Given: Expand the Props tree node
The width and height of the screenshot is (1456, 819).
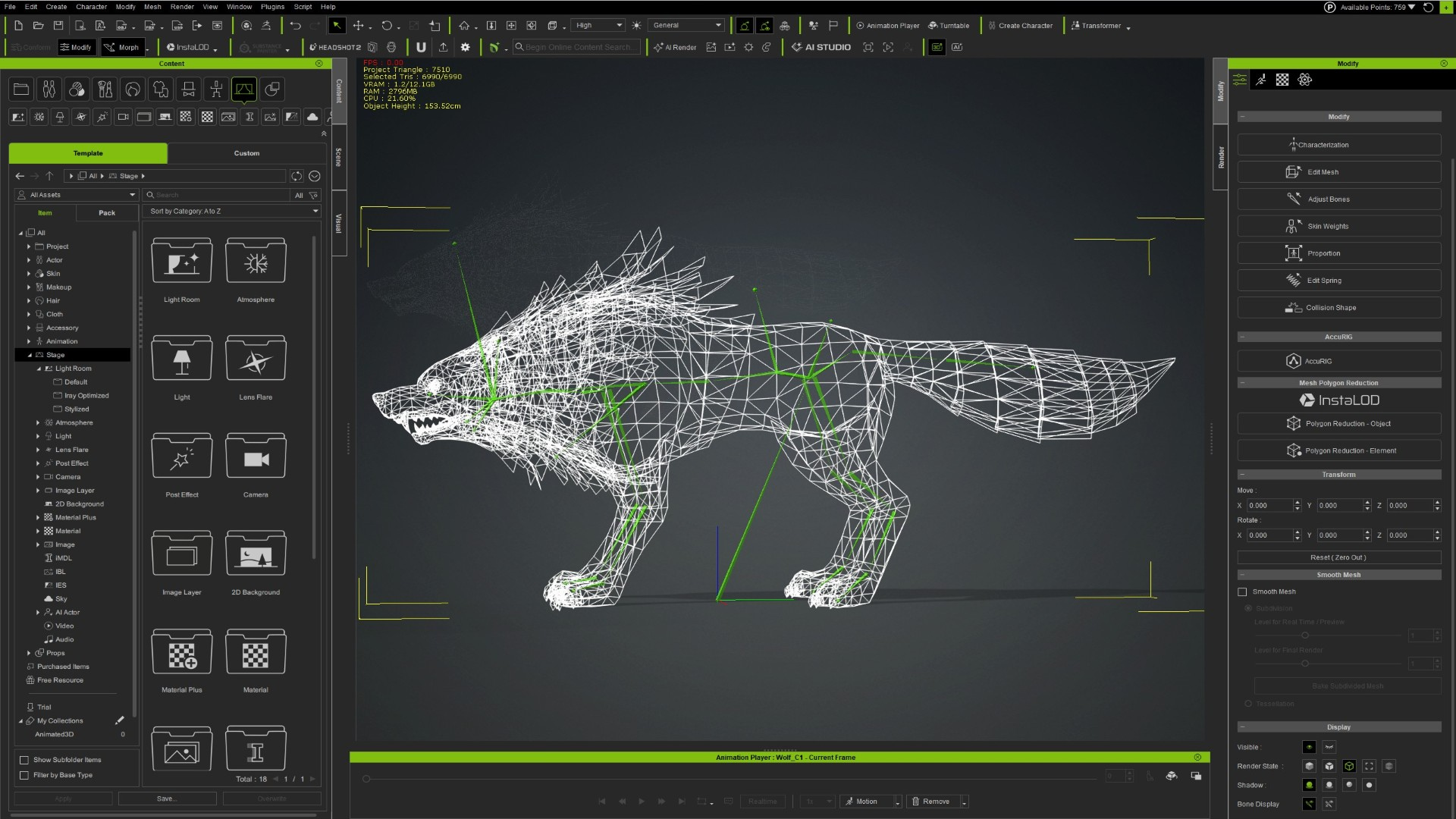Looking at the screenshot, I should click(x=29, y=653).
